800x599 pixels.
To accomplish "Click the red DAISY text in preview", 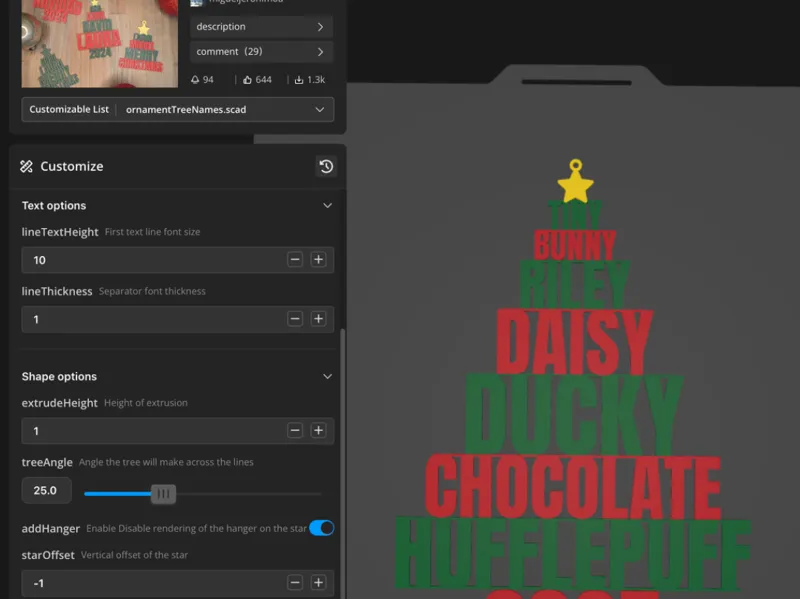I will click(574, 341).
